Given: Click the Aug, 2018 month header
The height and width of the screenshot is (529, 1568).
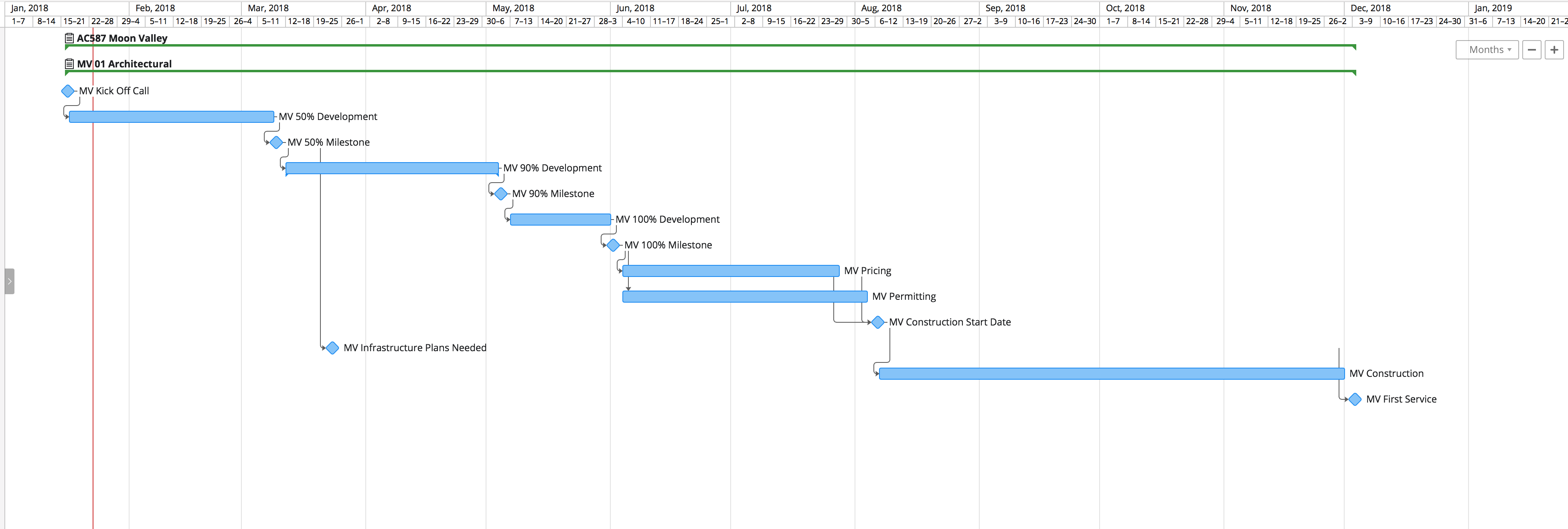Looking at the screenshot, I should [917, 8].
